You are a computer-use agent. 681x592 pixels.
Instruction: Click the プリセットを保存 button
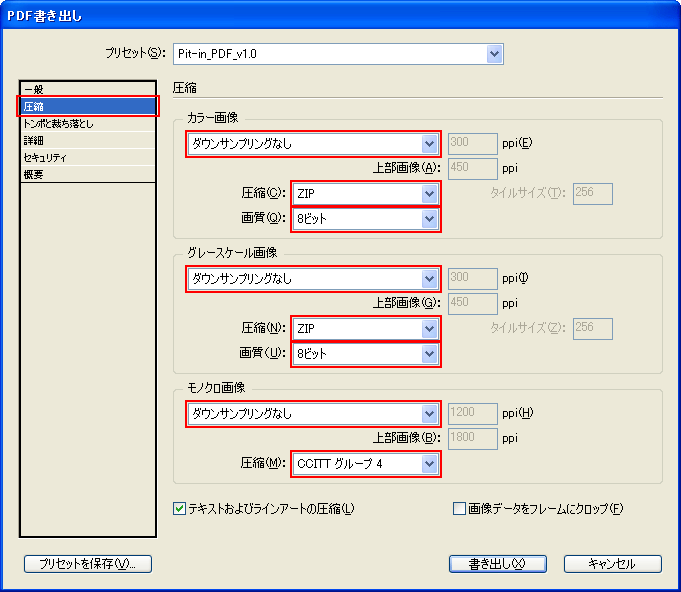tap(88, 564)
